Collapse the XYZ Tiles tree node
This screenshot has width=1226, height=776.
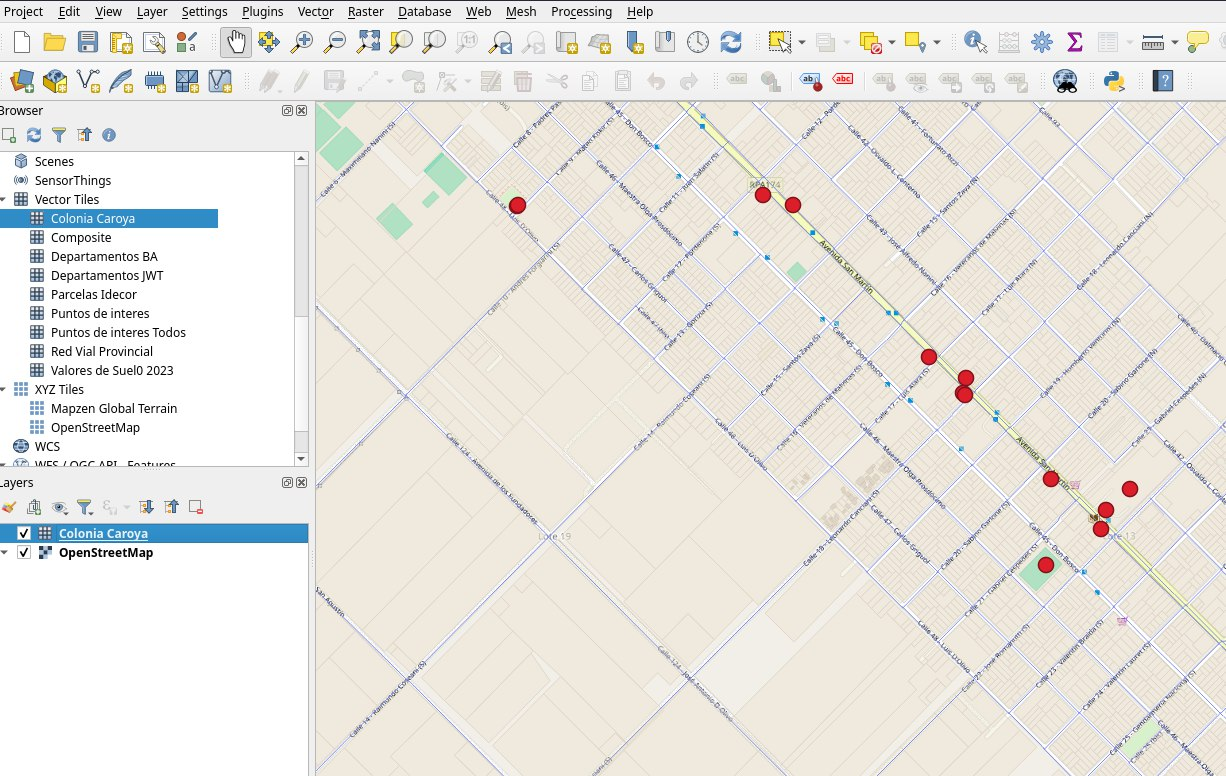coord(3,389)
